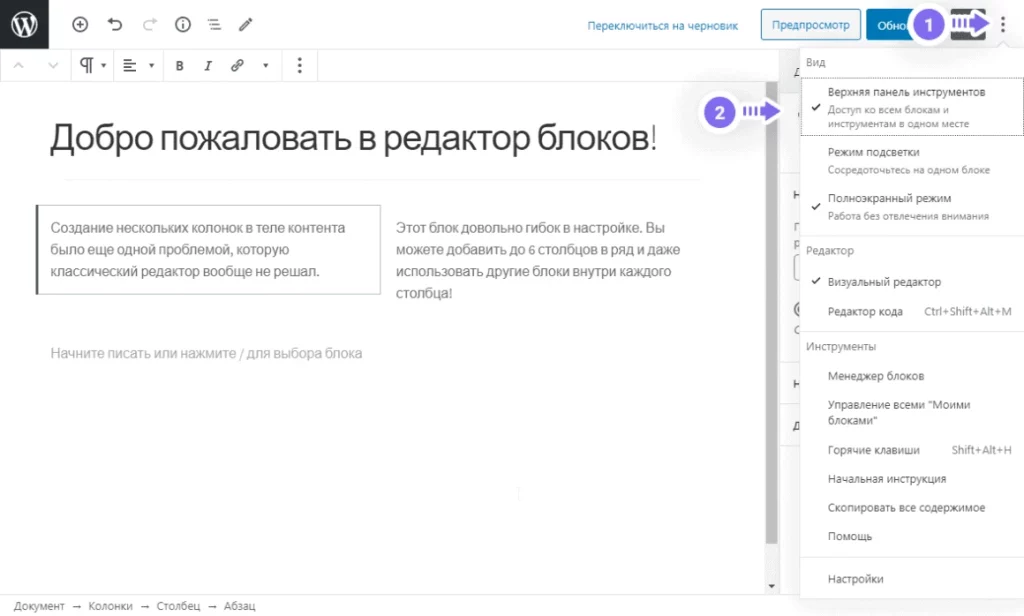Select the pencil tools icon
This screenshot has height=616, width=1024.
(246, 25)
